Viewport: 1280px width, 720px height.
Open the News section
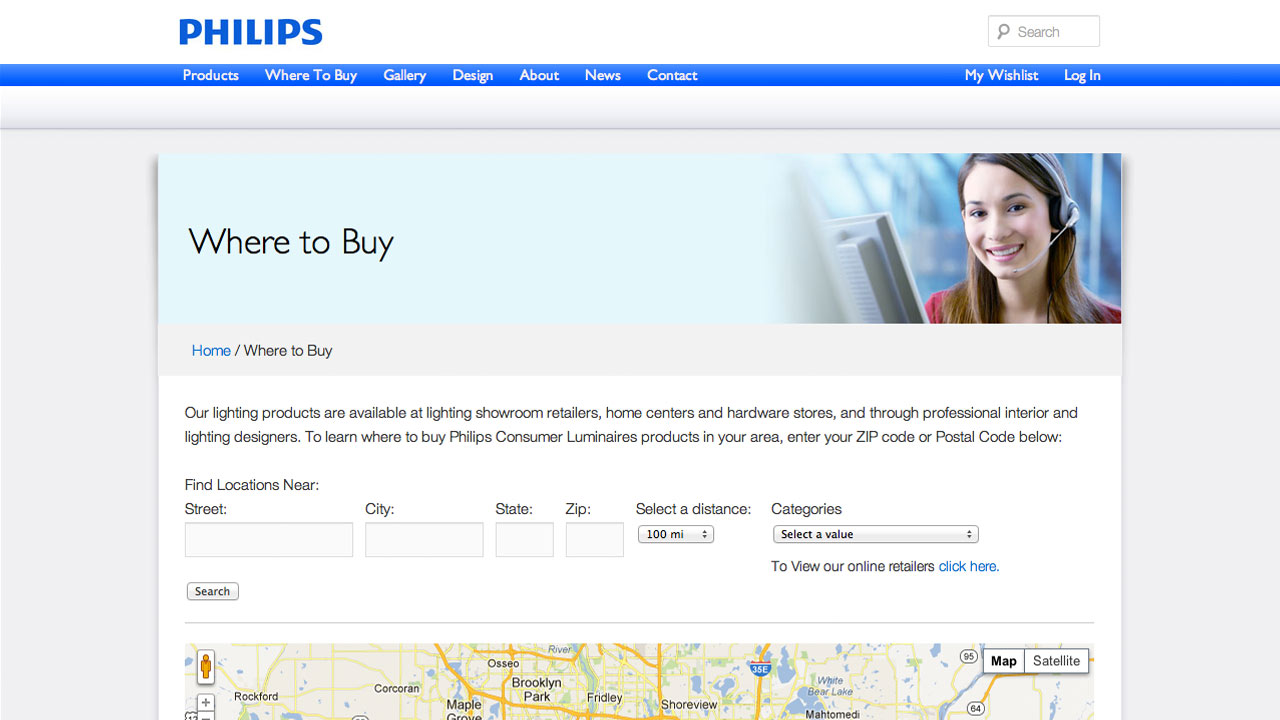pos(603,75)
